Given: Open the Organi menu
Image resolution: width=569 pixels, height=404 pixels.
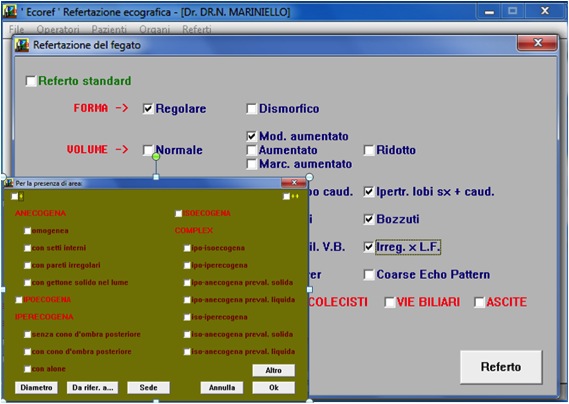Looking at the screenshot, I should (x=155, y=29).
